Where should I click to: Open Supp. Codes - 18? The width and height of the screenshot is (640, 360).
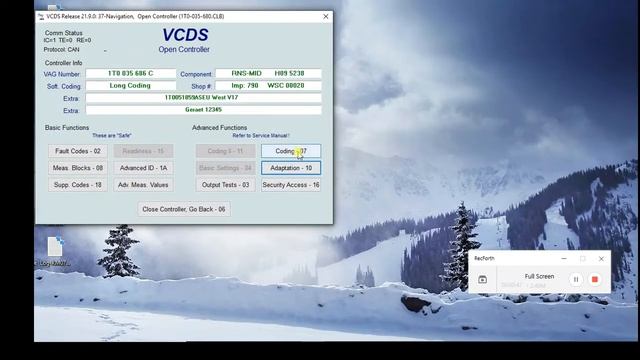click(78, 185)
